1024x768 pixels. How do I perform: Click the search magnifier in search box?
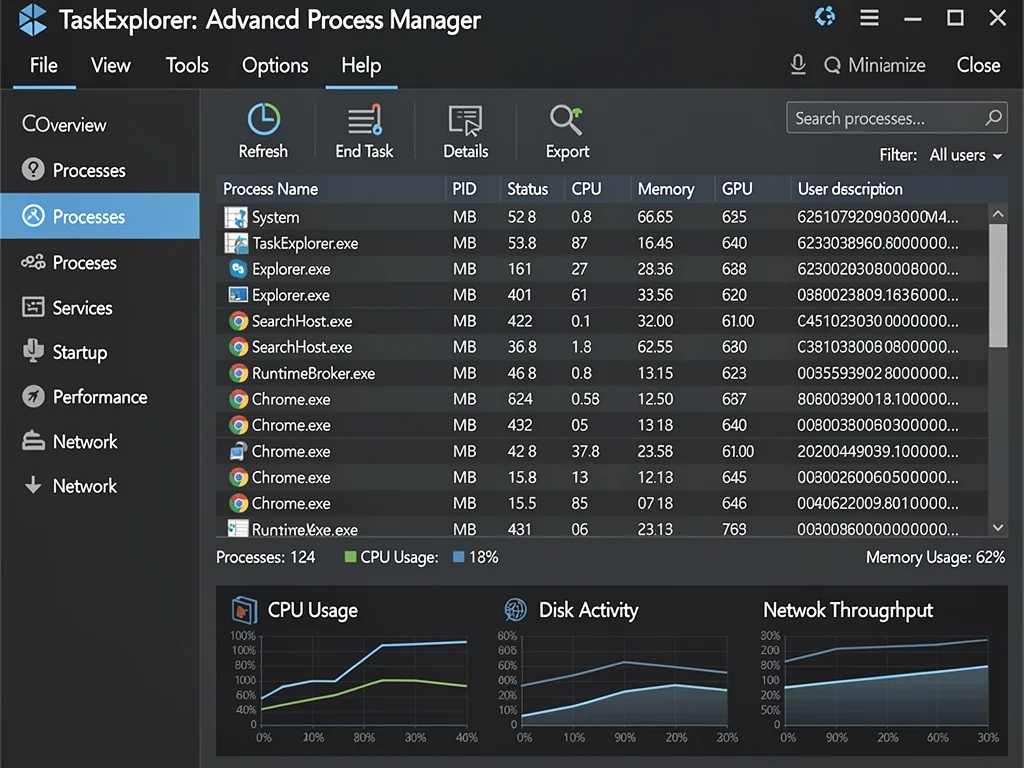click(993, 118)
